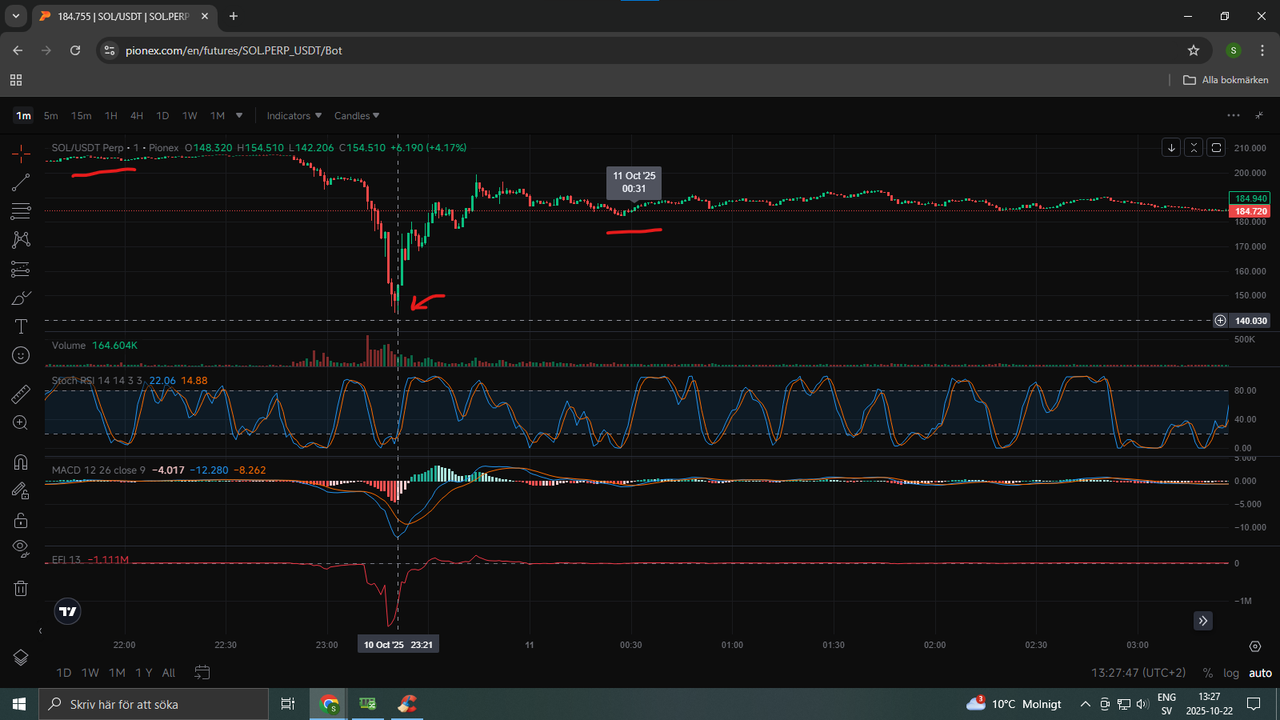Image resolution: width=1280 pixels, height=720 pixels.
Task: Open the Candles chart type dropdown
Action: tap(358, 116)
